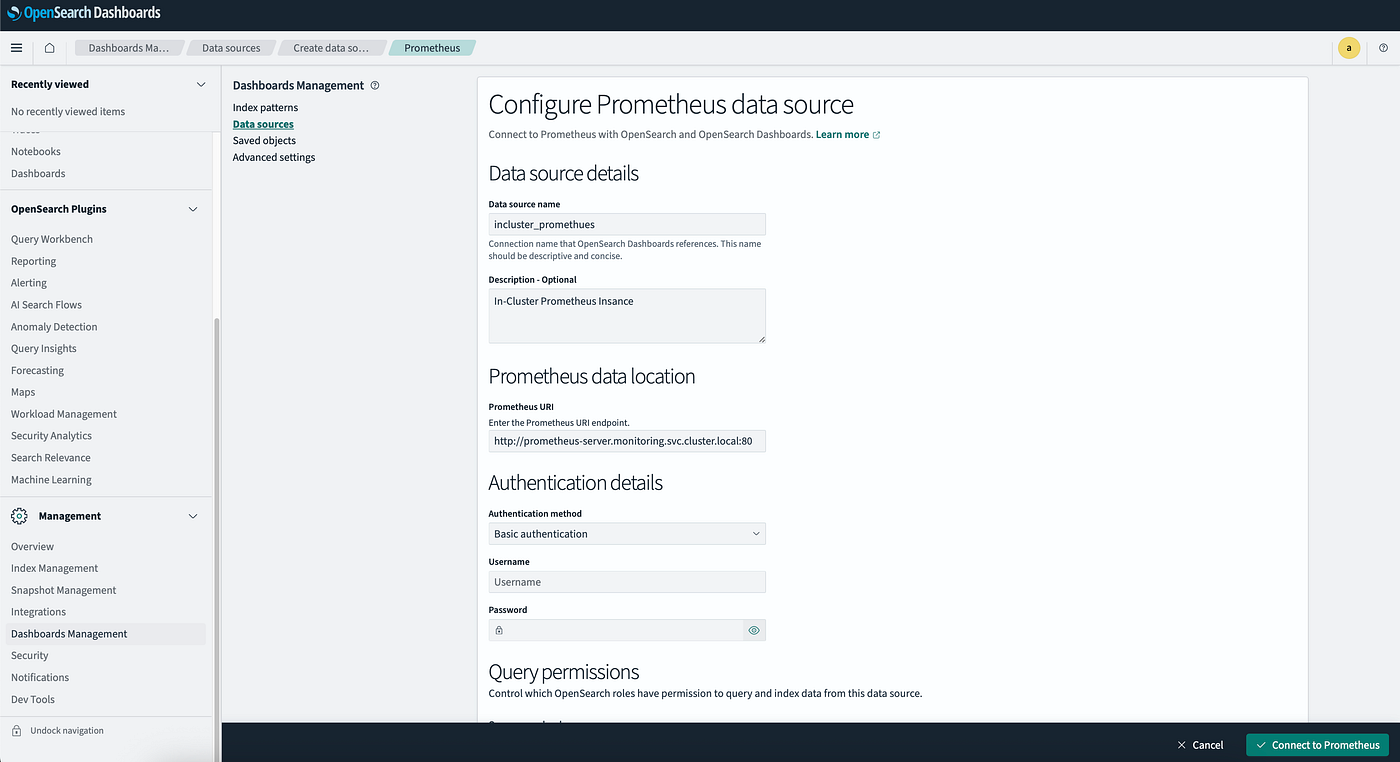The width and height of the screenshot is (1400, 762).
Task: Open Security Analytics plugin
Action: pos(51,436)
